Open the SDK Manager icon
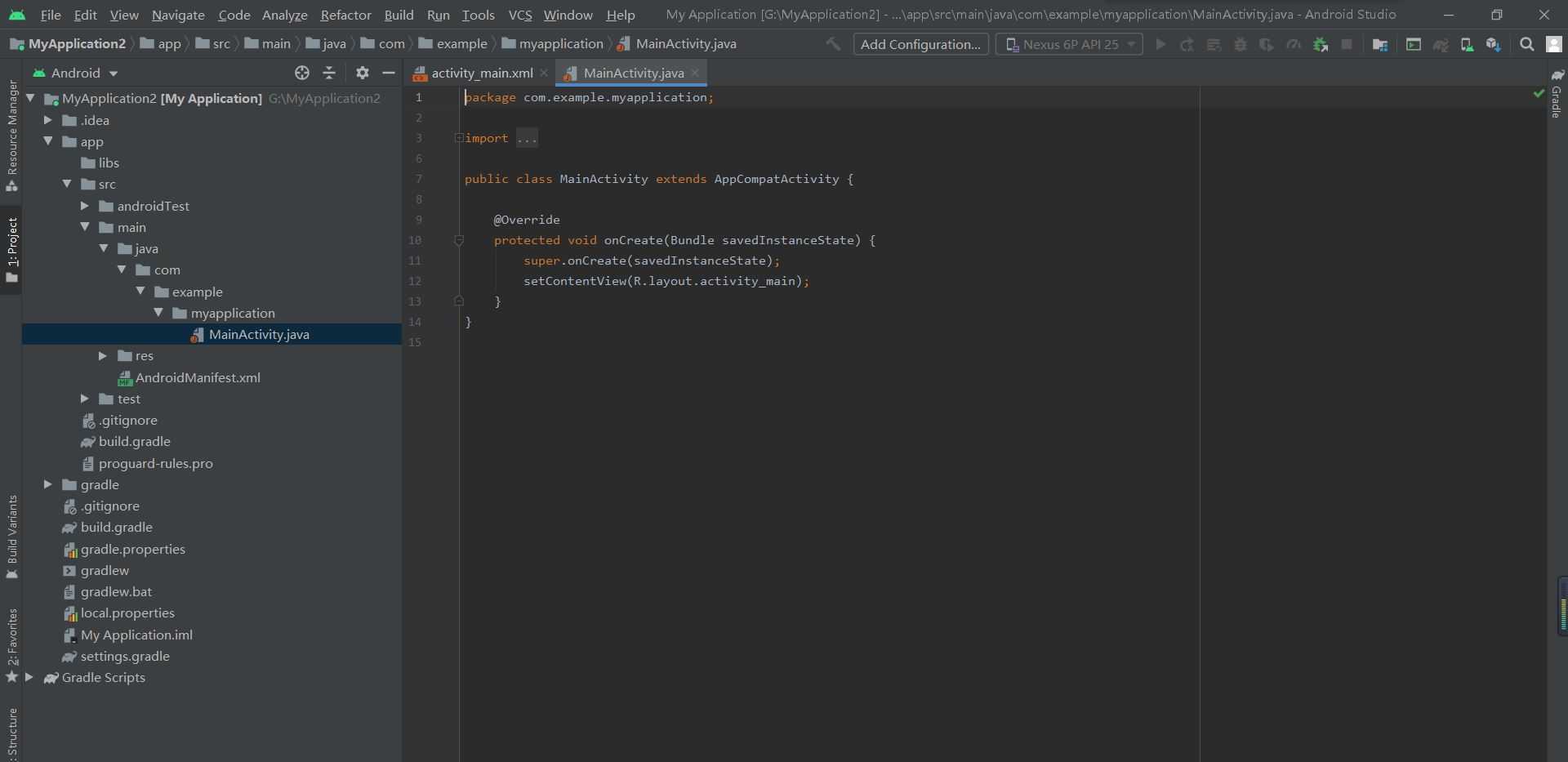Screen dimensions: 1568x762 click(1494, 44)
